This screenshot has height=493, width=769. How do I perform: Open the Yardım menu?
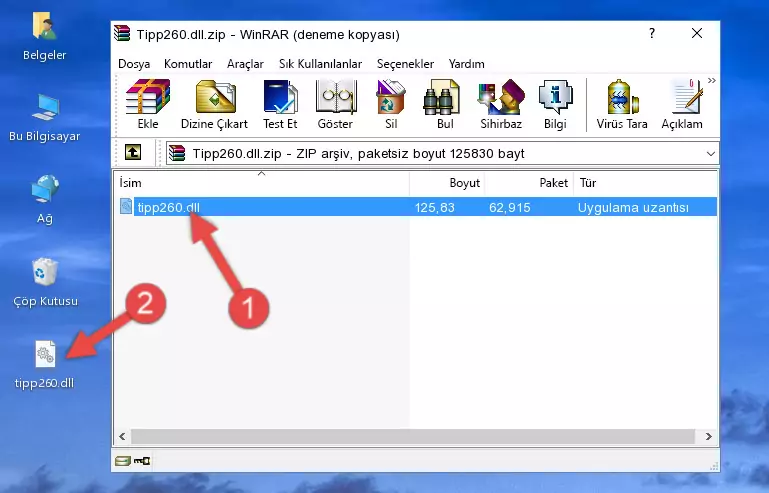[466, 64]
